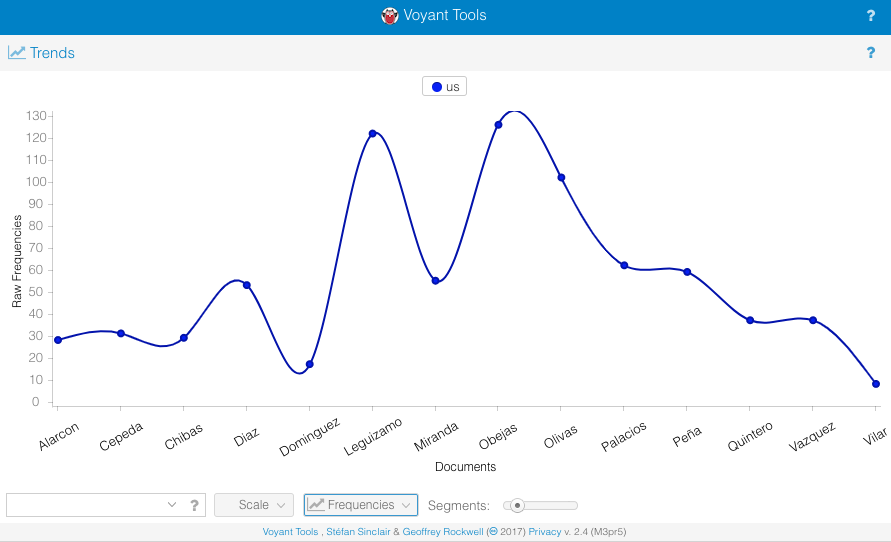Open the Frequencies dropdown menu
The height and width of the screenshot is (542, 891).
(x=361, y=505)
